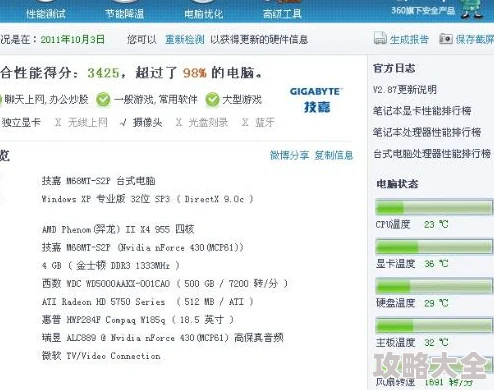Click the CPU温度 progress bar
This screenshot has width=494, height=390.
coord(434,207)
